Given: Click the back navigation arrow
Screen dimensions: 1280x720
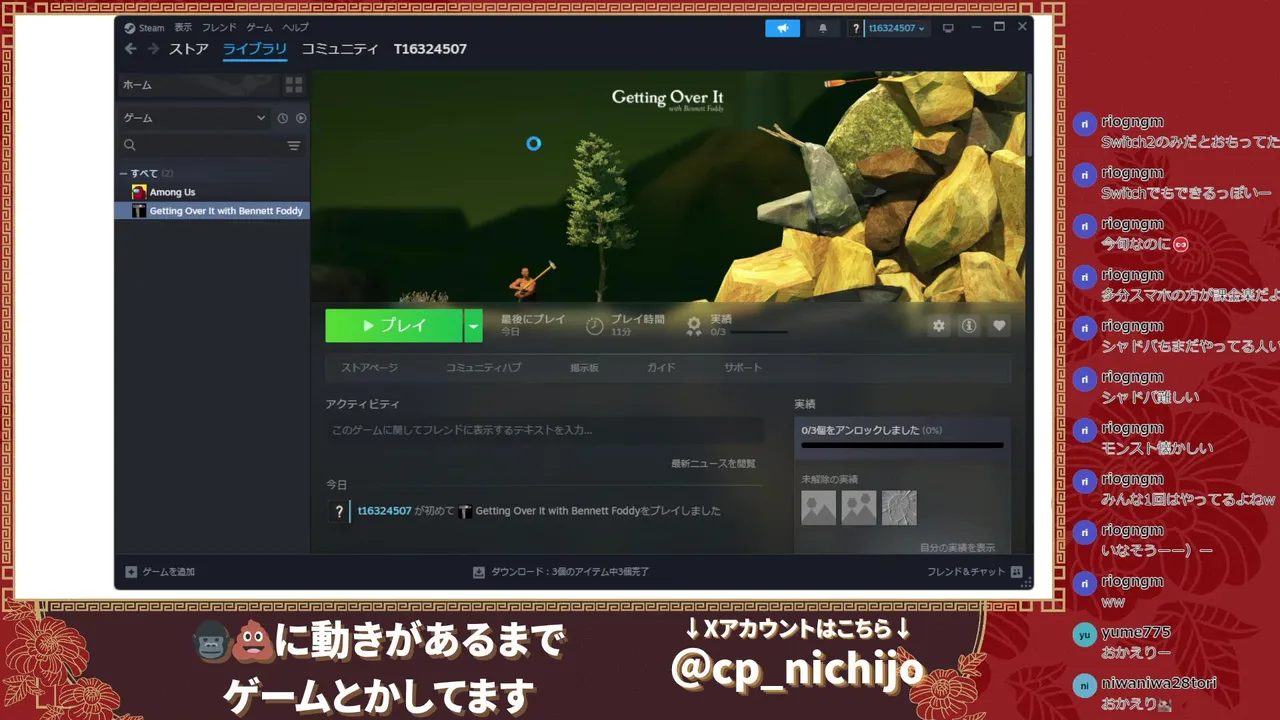Looking at the screenshot, I should click(x=131, y=49).
